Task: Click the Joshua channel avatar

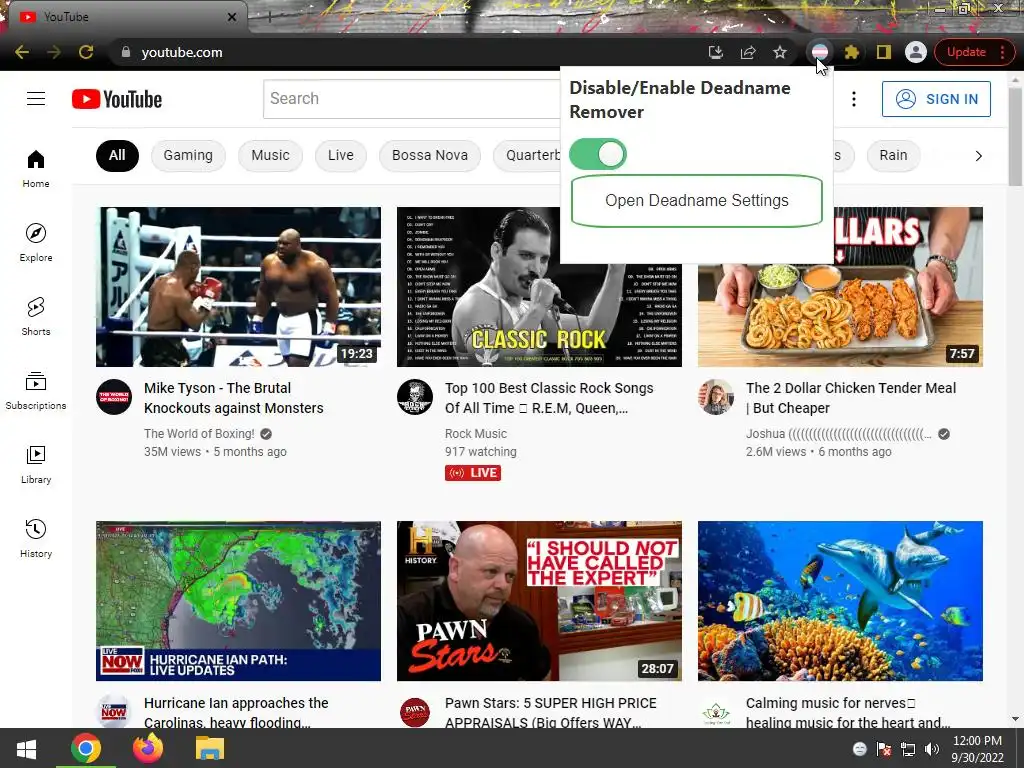Action: click(716, 397)
